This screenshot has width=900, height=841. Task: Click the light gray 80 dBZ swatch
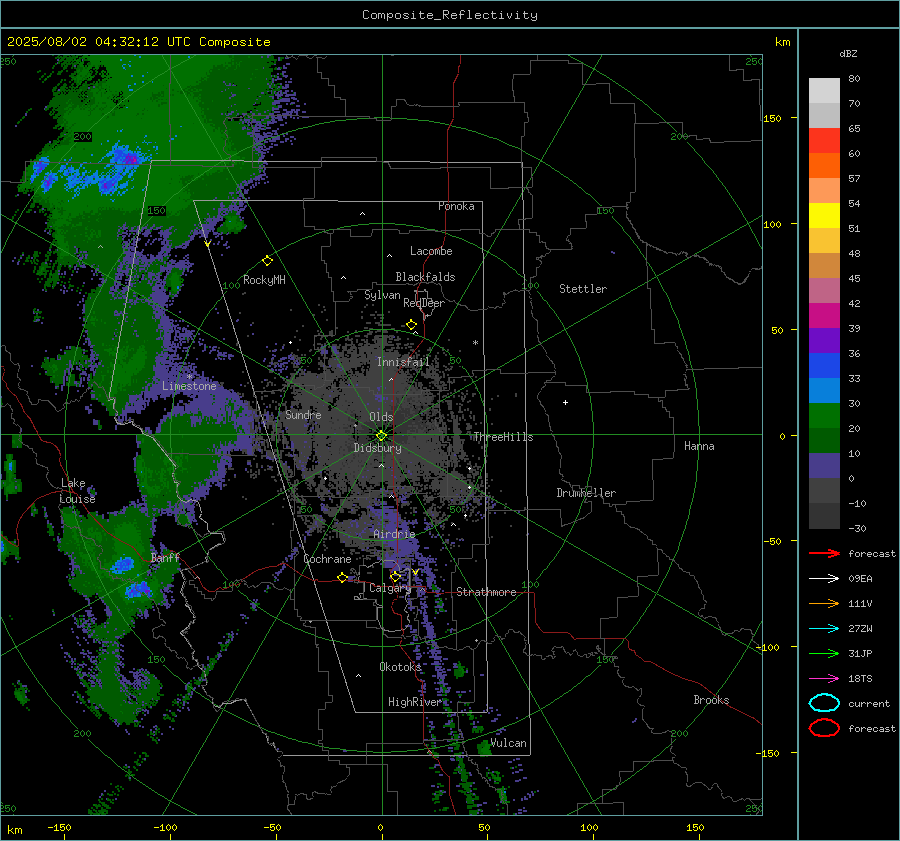(824, 91)
